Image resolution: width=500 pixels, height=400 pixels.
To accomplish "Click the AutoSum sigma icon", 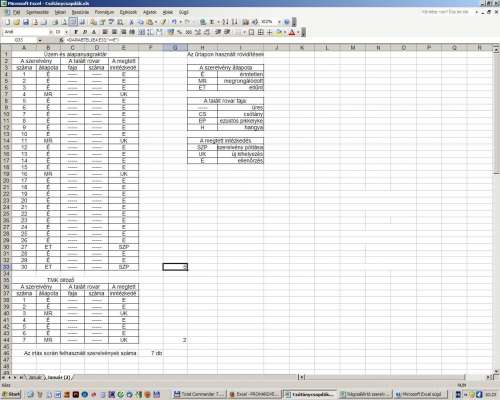I will (211, 22).
